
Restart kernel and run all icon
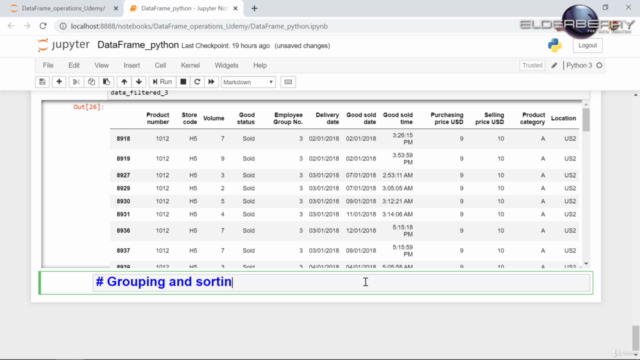coord(211,82)
